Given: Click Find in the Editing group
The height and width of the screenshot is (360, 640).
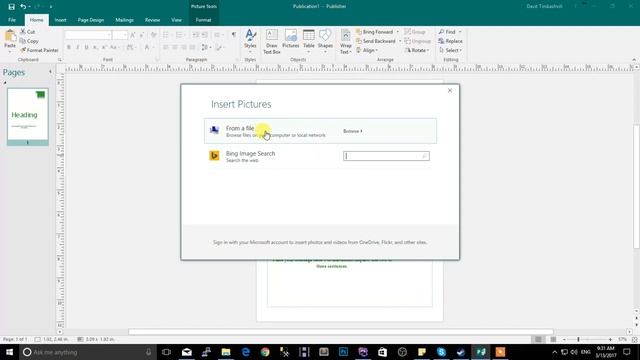Looking at the screenshot, I should 447,32.
